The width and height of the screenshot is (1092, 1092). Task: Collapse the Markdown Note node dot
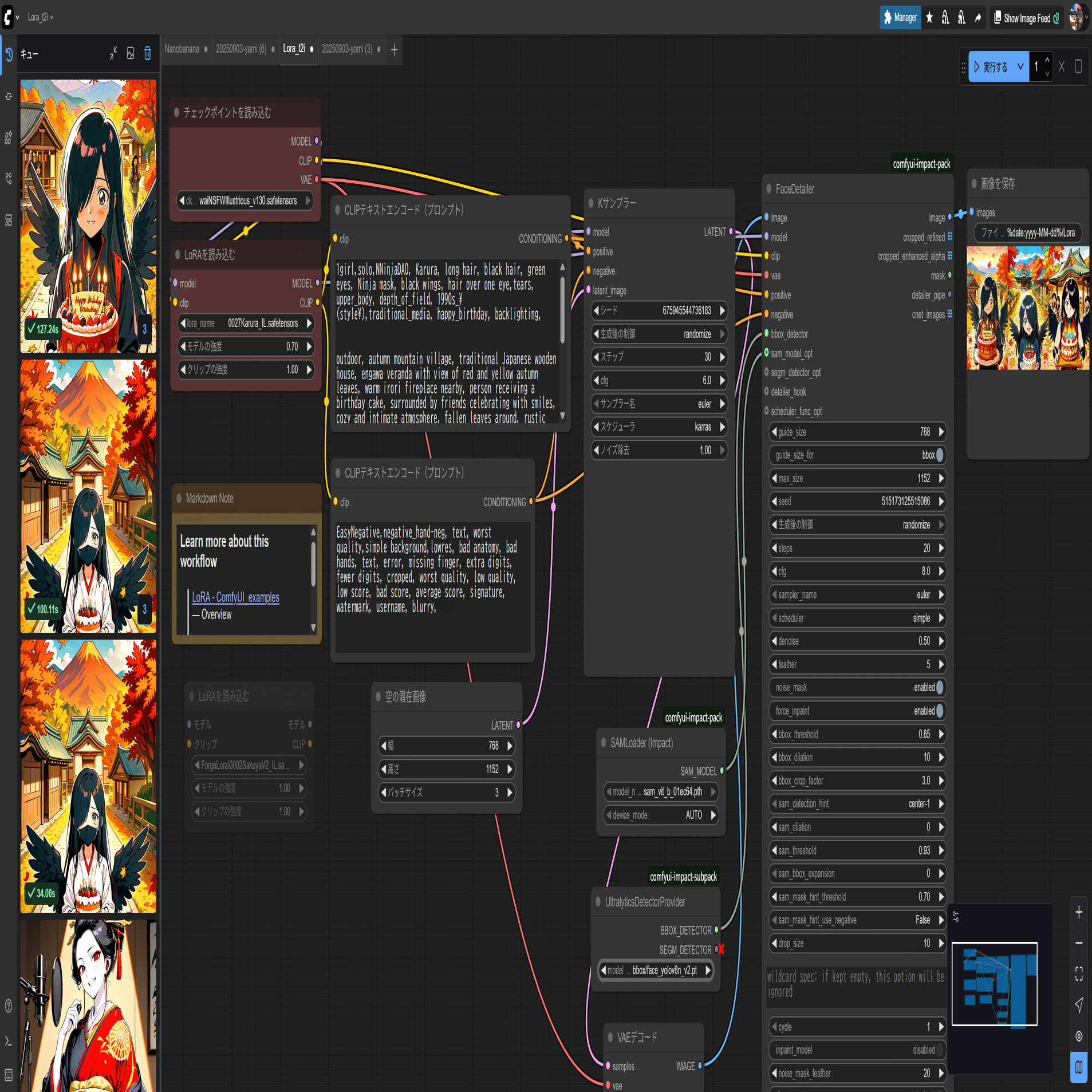tap(179, 498)
